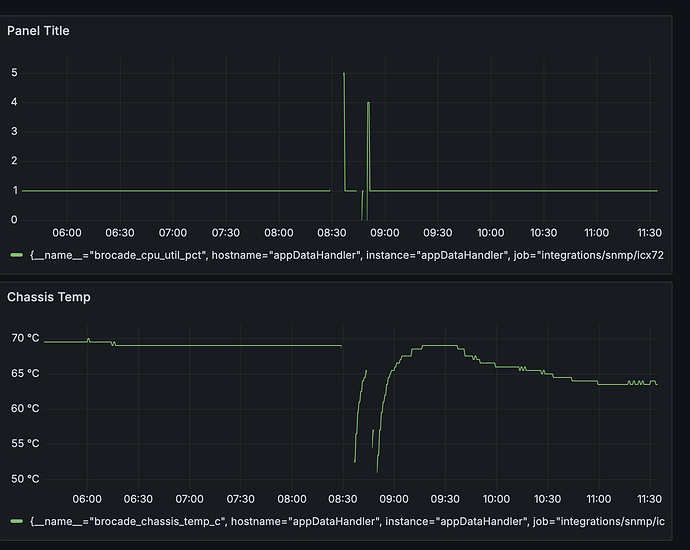Image resolution: width=690 pixels, height=550 pixels.
Task: Click the 07:00 label on Chassis Temp axis
Action: click(x=190, y=499)
